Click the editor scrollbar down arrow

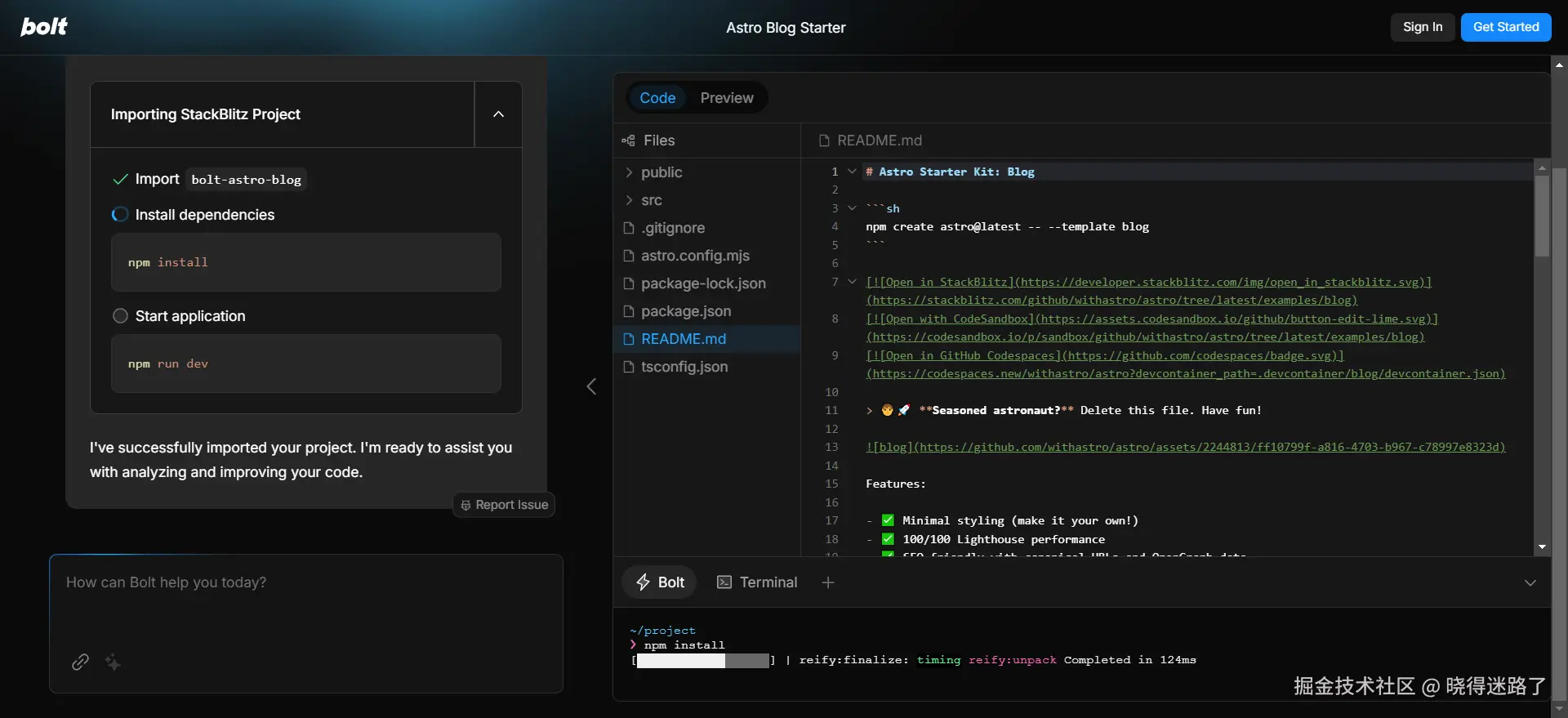pyautogui.click(x=1542, y=546)
